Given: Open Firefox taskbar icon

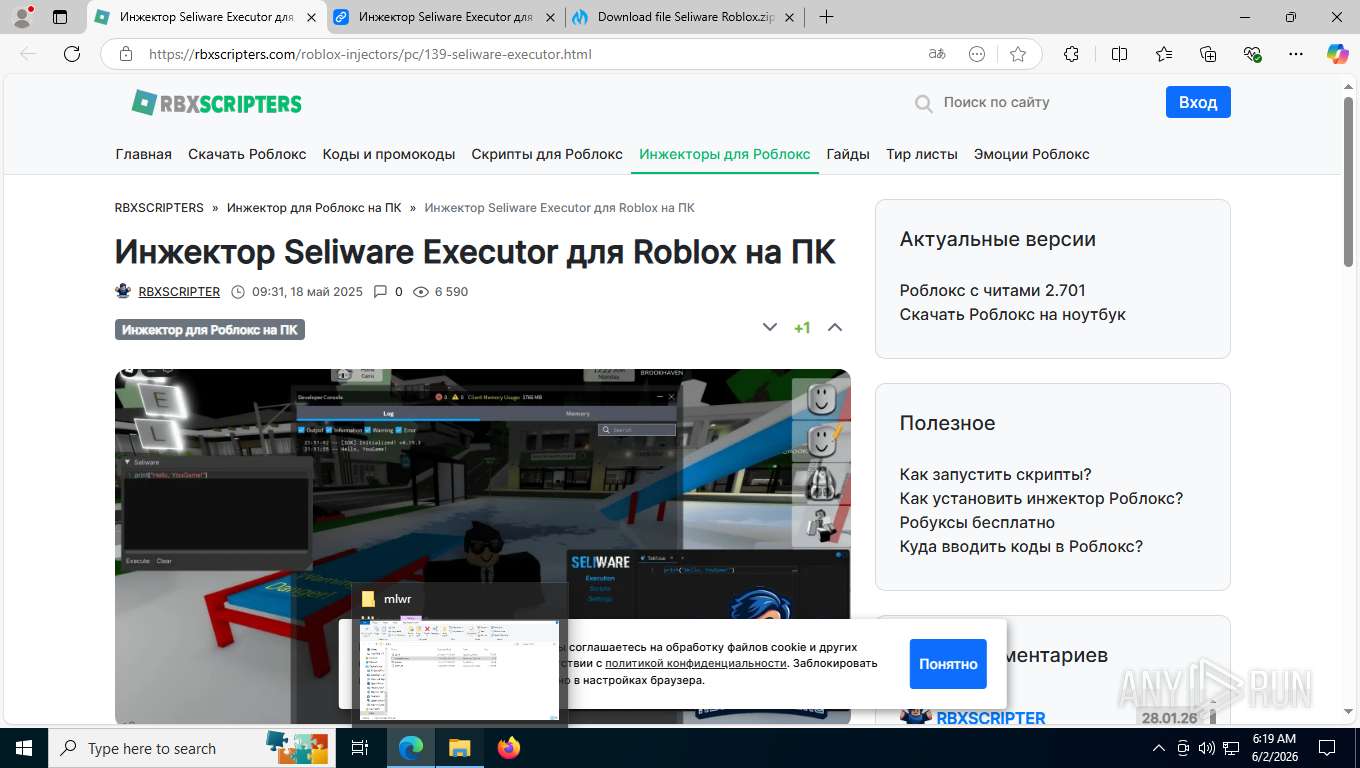Looking at the screenshot, I should coord(509,748).
